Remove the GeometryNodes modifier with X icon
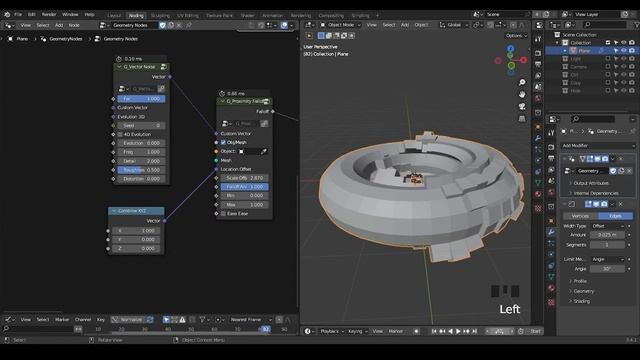640x360 pixels. pyautogui.click(x=621, y=159)
